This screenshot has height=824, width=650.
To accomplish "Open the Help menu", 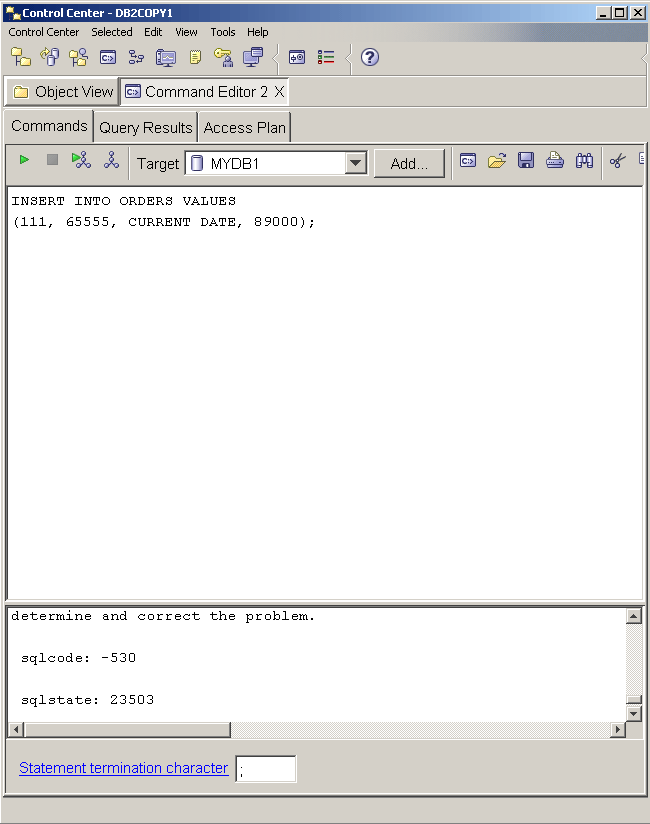I will [257, 32].
